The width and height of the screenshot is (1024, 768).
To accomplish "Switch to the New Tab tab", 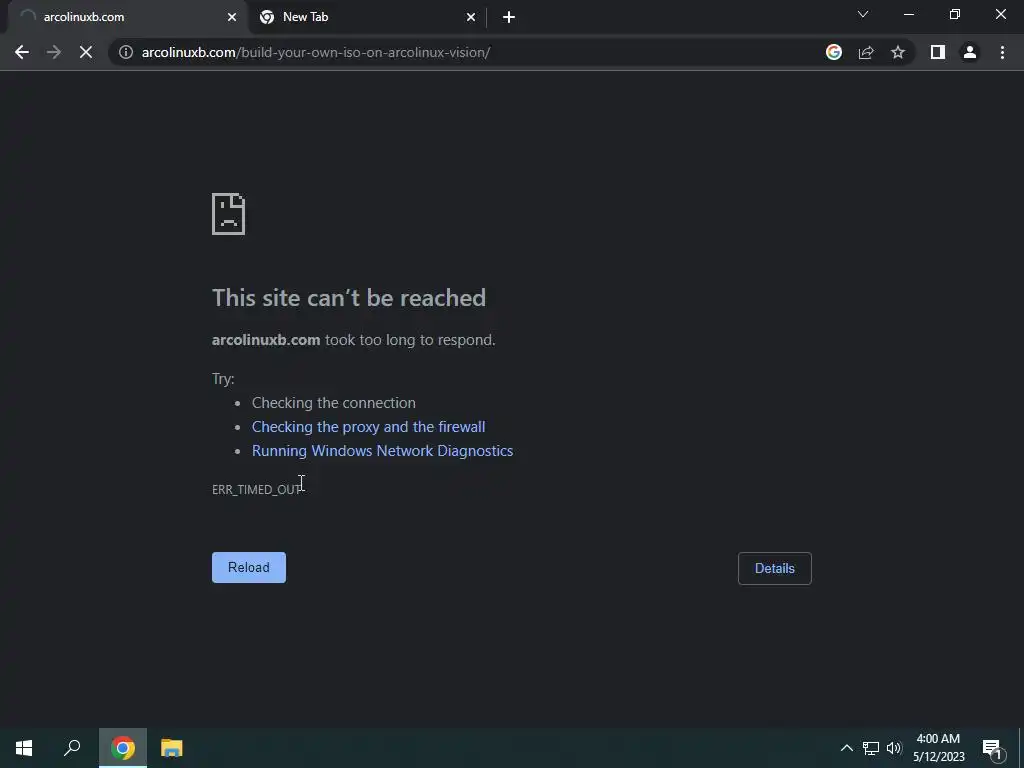I will click(x=368, y=17).
